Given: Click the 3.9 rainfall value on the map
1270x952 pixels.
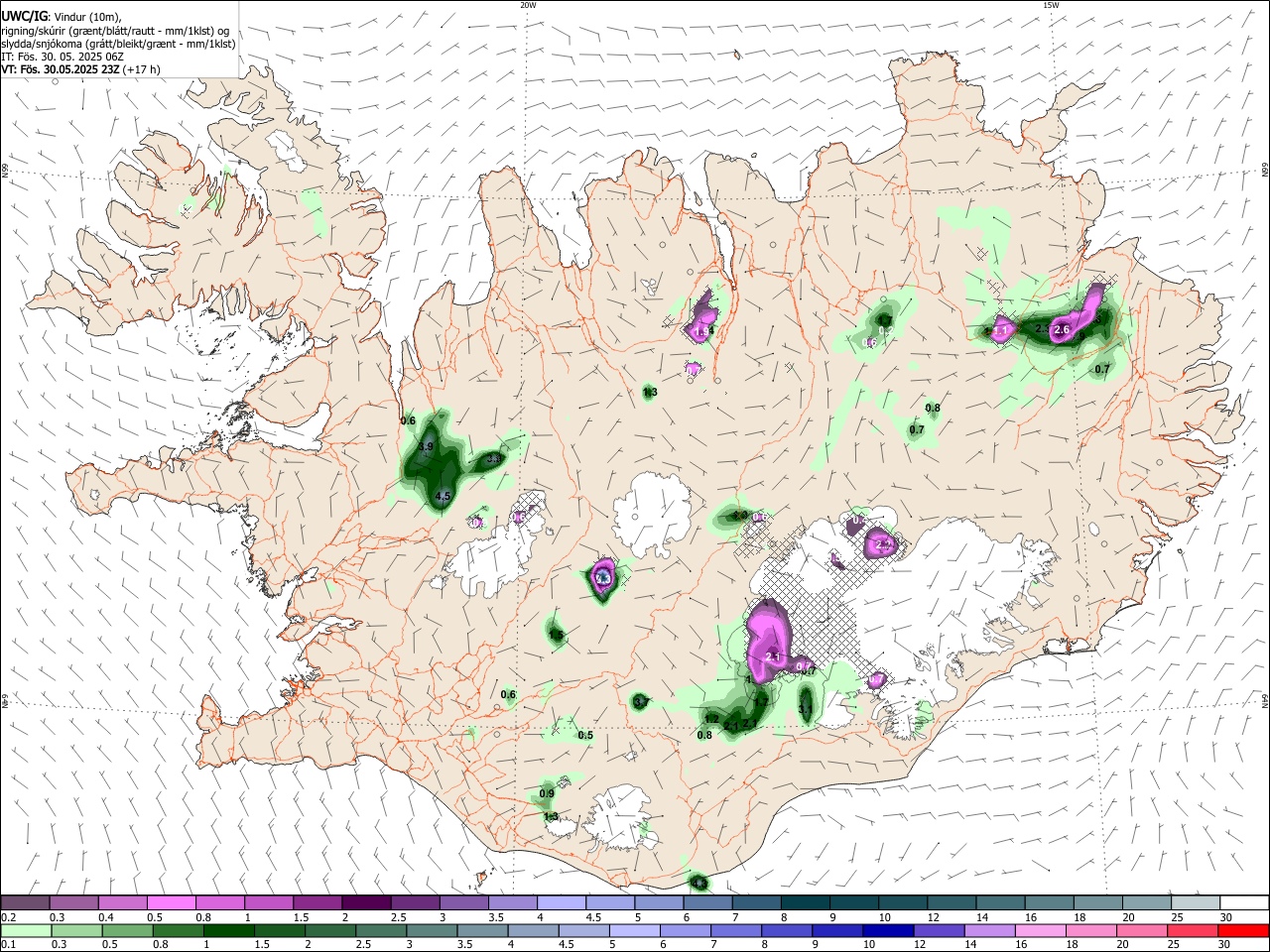Looking at the screenshot, I should click(427, 447).
